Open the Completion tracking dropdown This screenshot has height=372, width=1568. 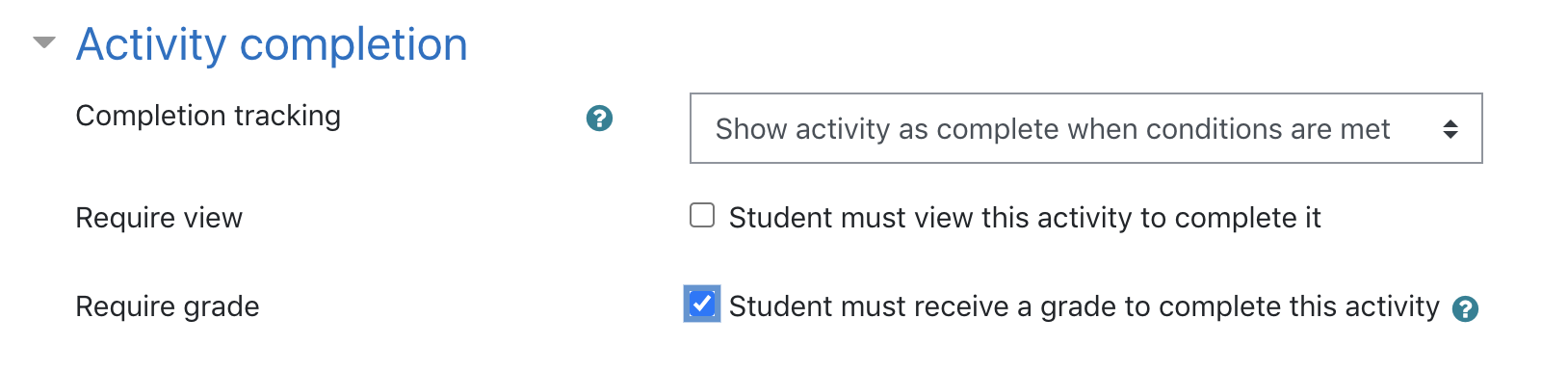click(x=1085, y=128)
